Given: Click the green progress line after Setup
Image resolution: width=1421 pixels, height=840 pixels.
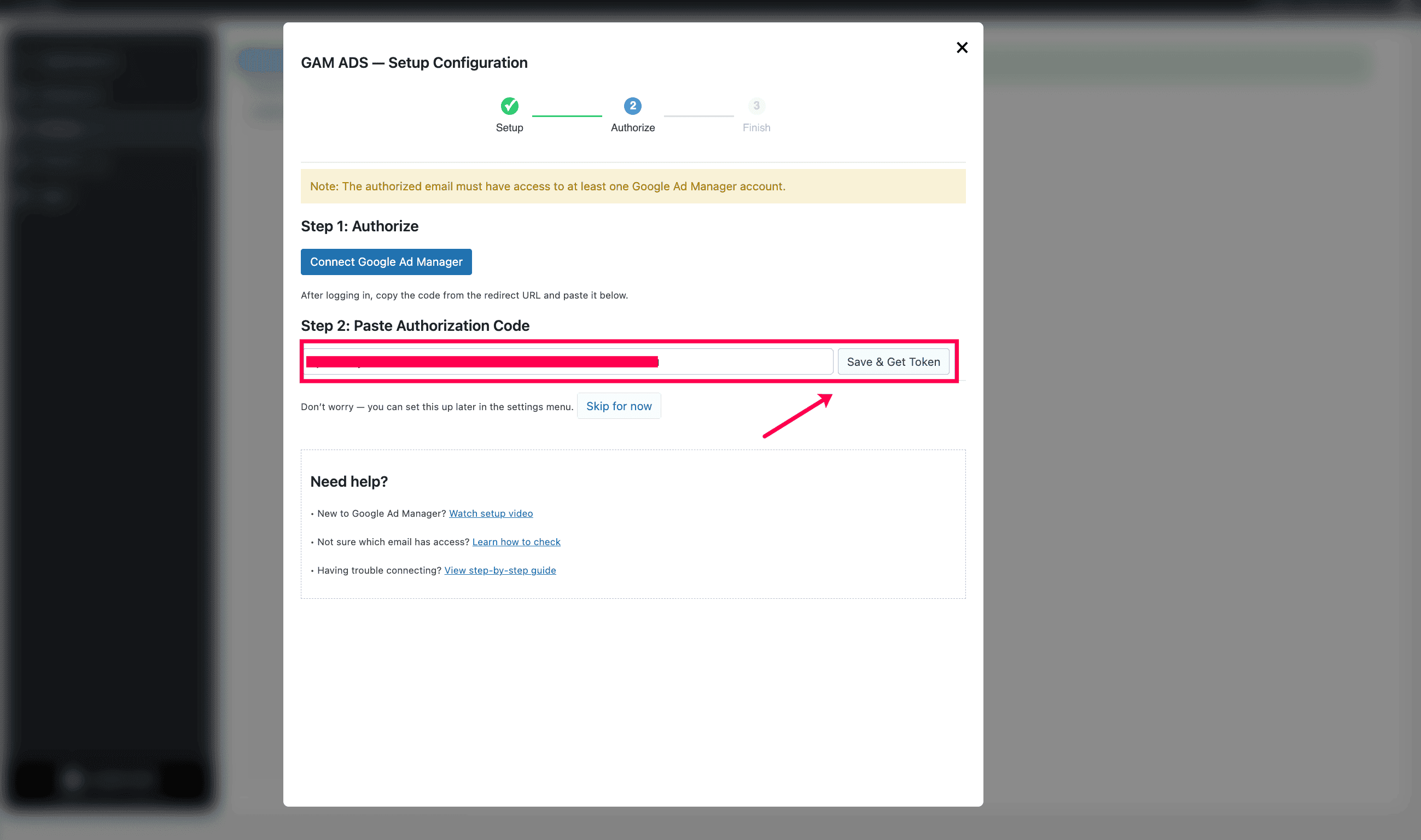Looking at the screenshot, I should 567,116.
